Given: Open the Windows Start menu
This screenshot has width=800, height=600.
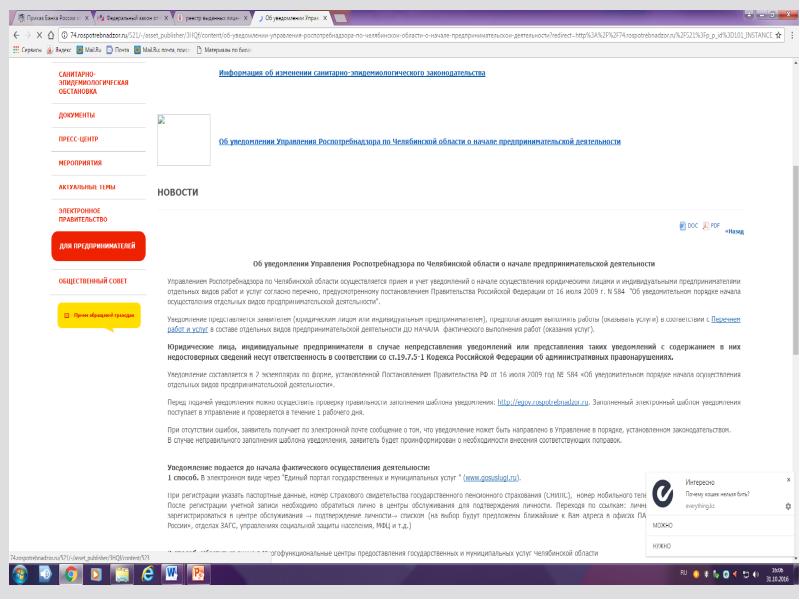Looking at the screenshot, I should point(19,574).
